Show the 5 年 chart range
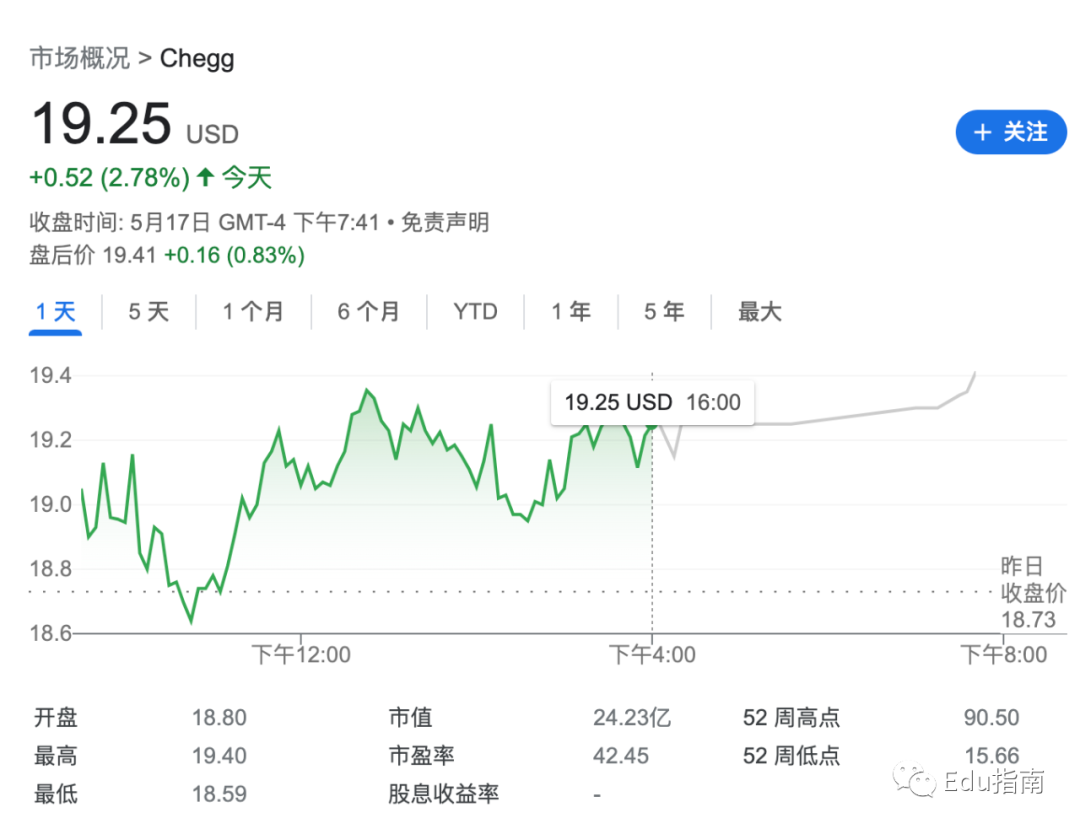Viewport: 1080px width, 829px height. (664, 312)
